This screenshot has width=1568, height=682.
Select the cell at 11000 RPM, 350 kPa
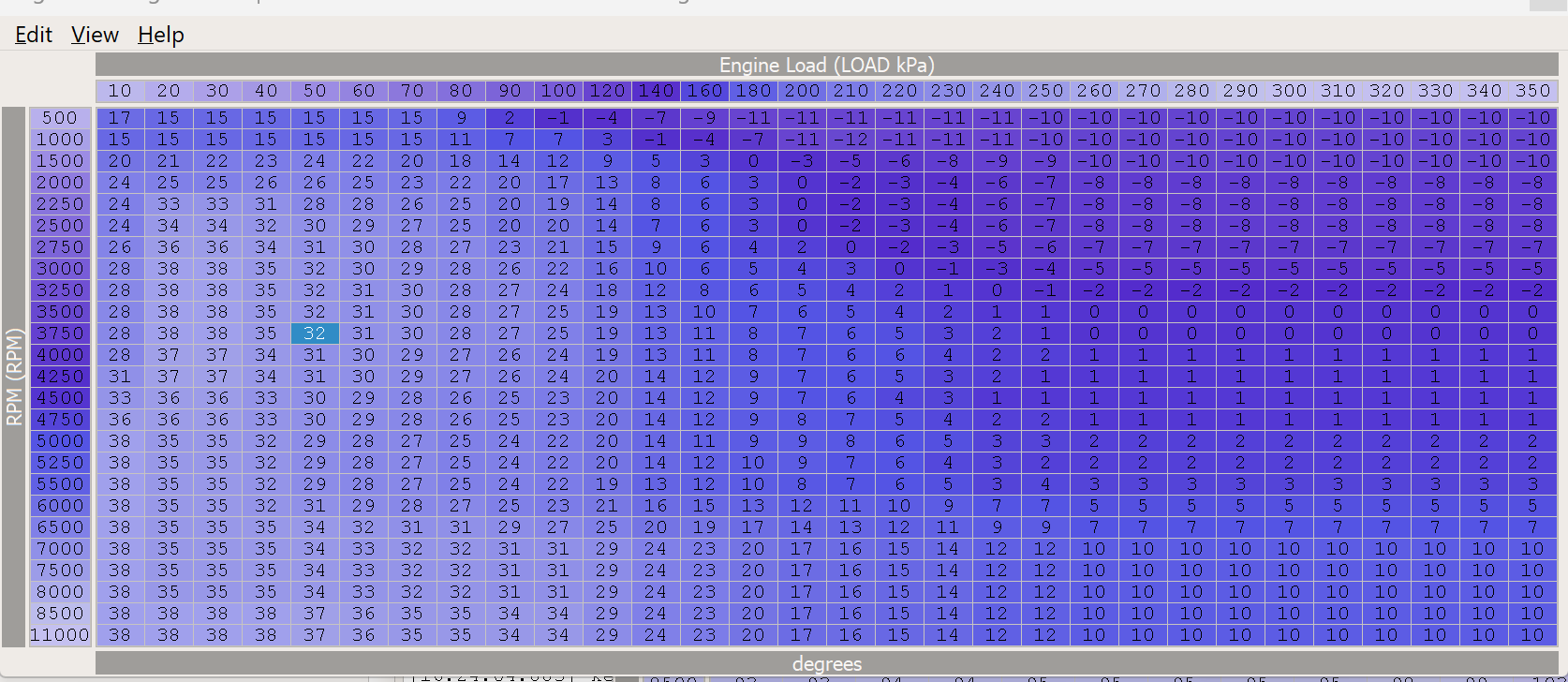pyautogui.click(x=1532, y=635)
